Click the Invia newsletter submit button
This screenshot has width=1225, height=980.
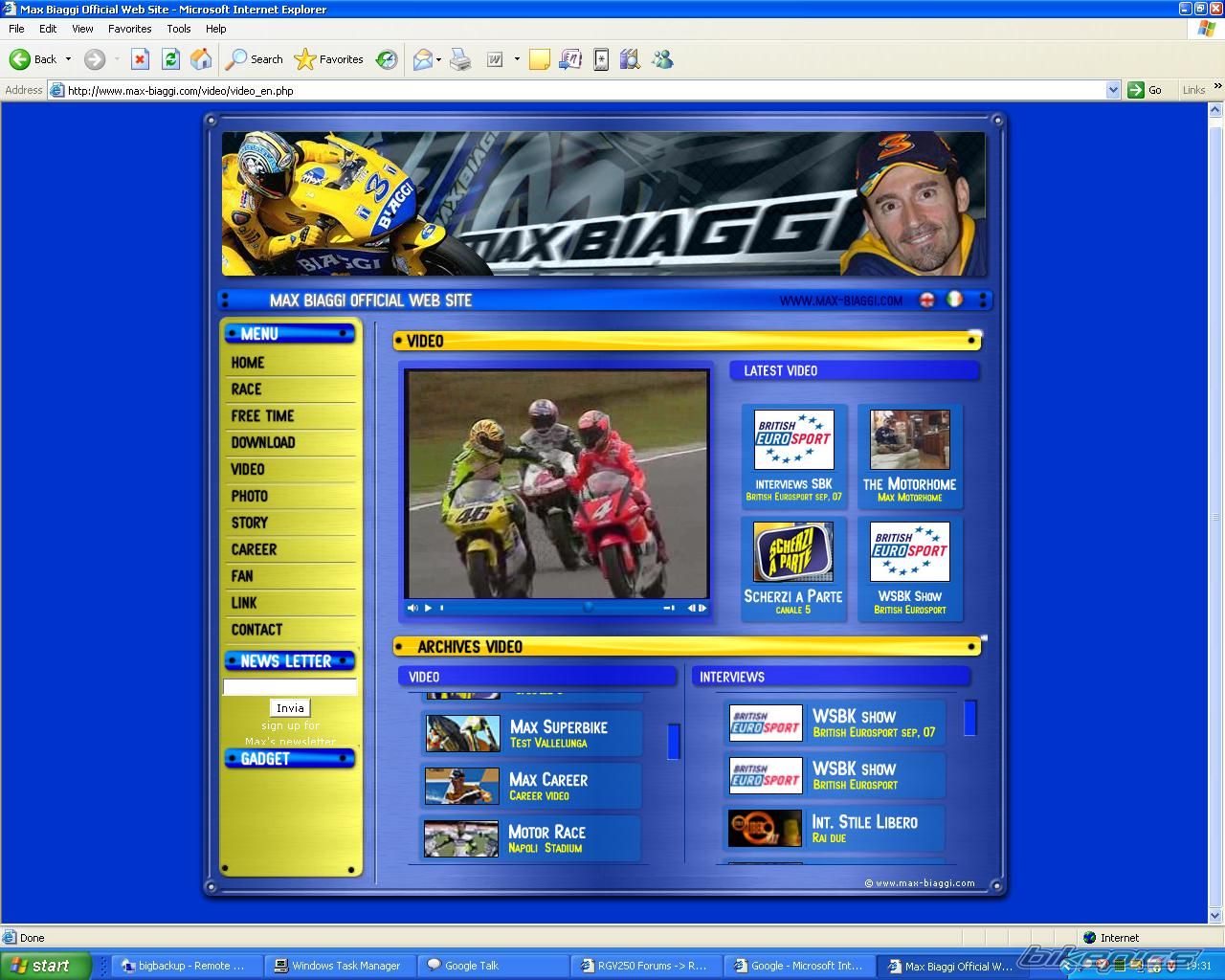(x=290, y=708)
